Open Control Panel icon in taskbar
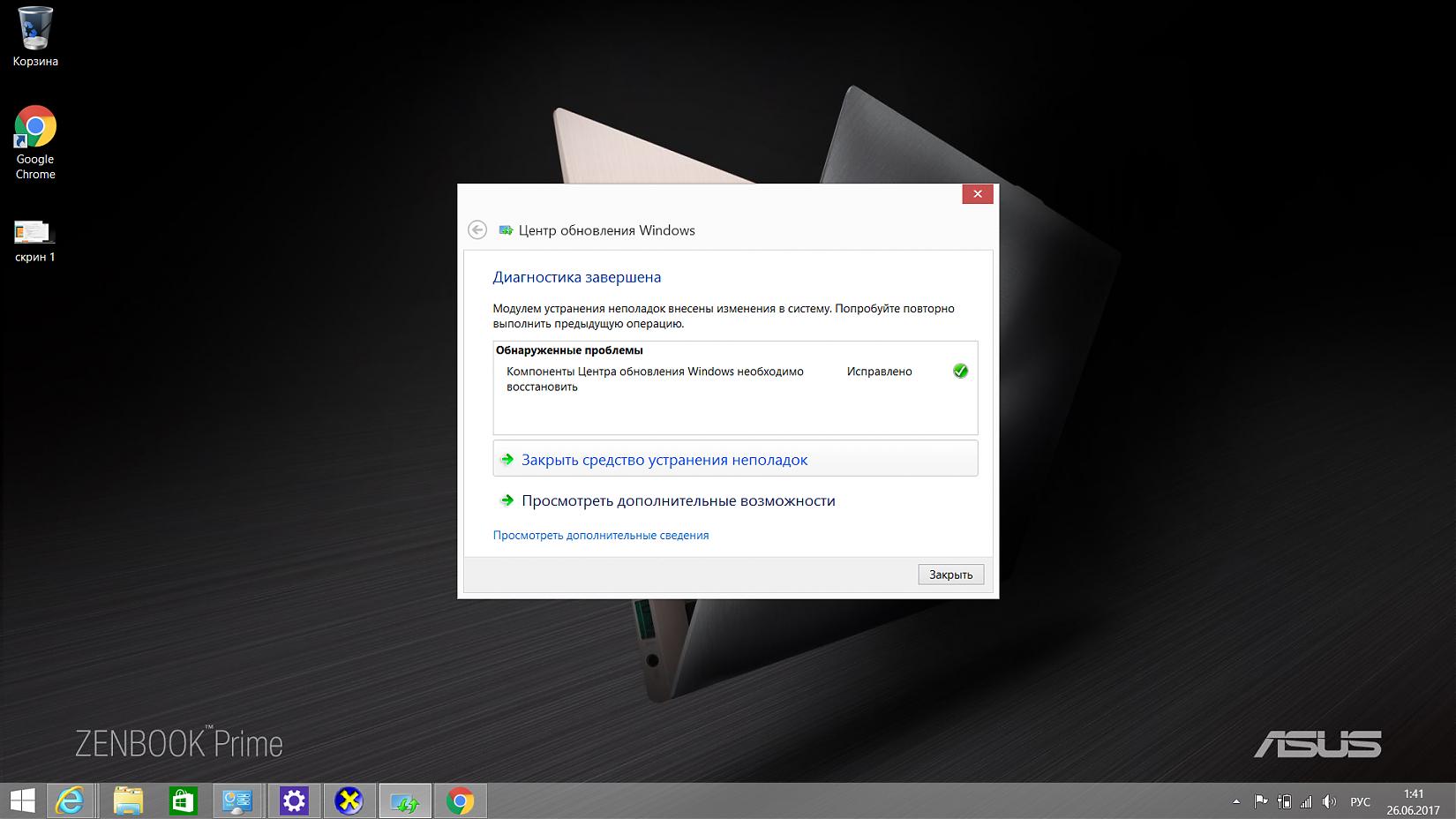The width and height of the screenshot is (1456, 819). pos(237,800)
